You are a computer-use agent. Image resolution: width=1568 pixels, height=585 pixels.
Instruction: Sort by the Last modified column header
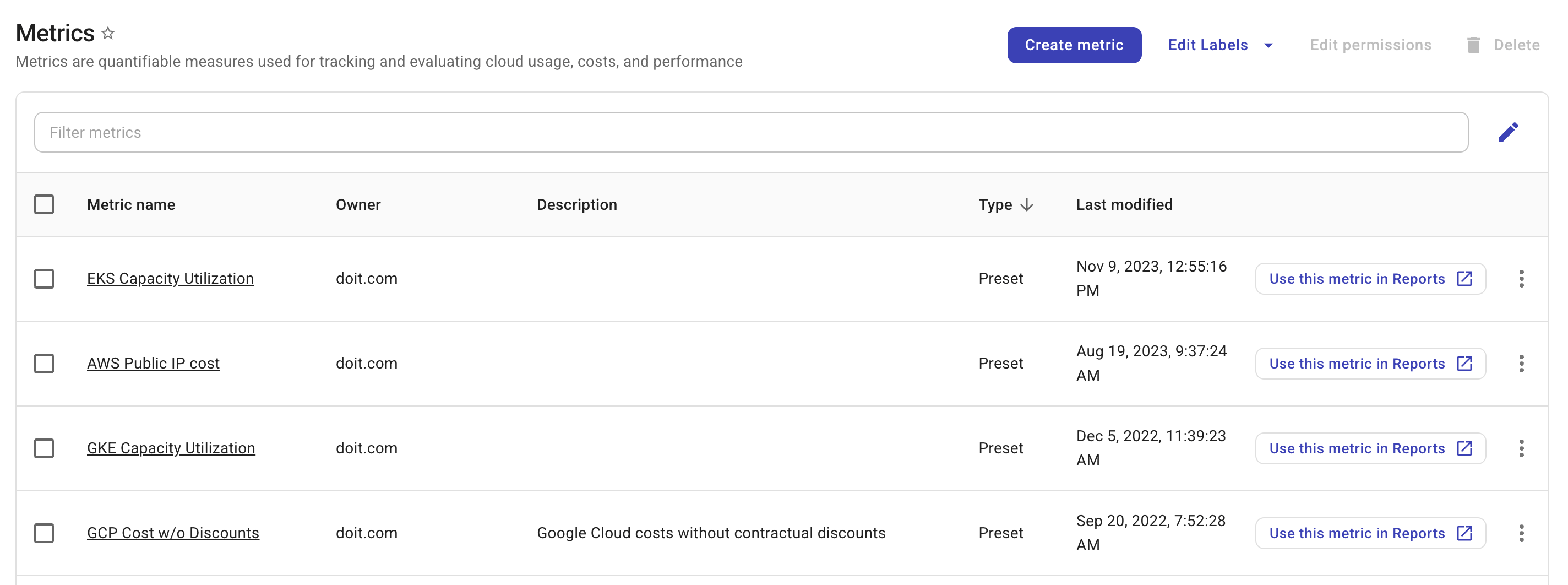1124,204
